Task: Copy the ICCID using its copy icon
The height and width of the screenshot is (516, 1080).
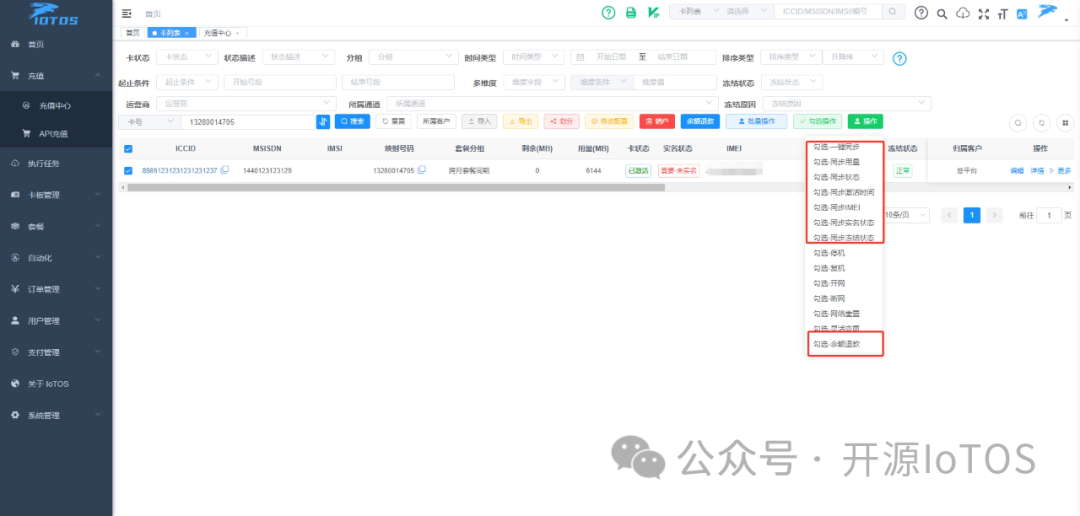Action: click(225, 170)
